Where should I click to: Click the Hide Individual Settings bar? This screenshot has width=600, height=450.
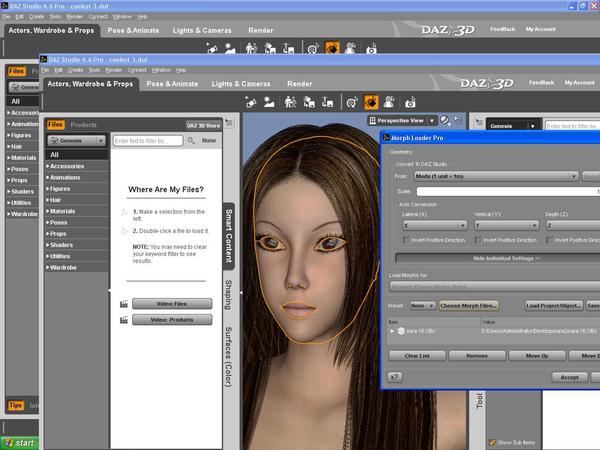tap(497, 258)
